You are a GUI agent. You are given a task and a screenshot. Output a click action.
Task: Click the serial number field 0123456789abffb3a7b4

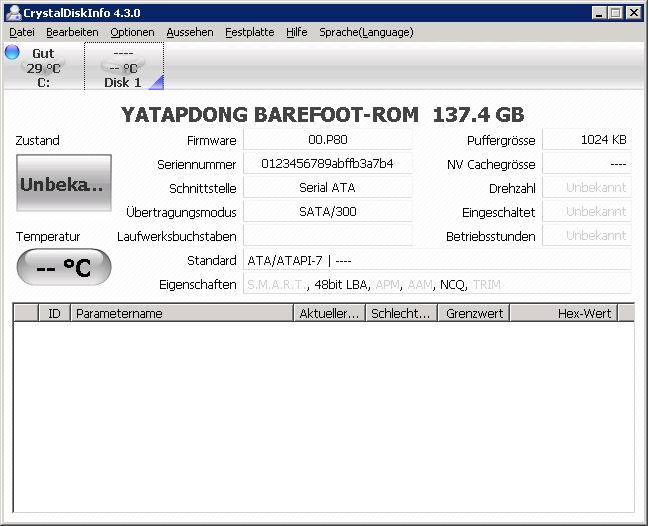(x=328, y=164)
